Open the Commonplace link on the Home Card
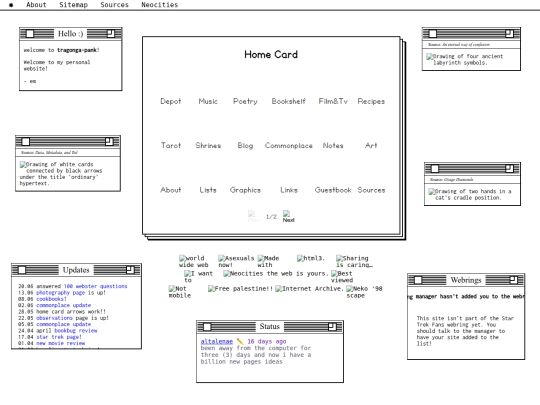 (x=289, y=146)
